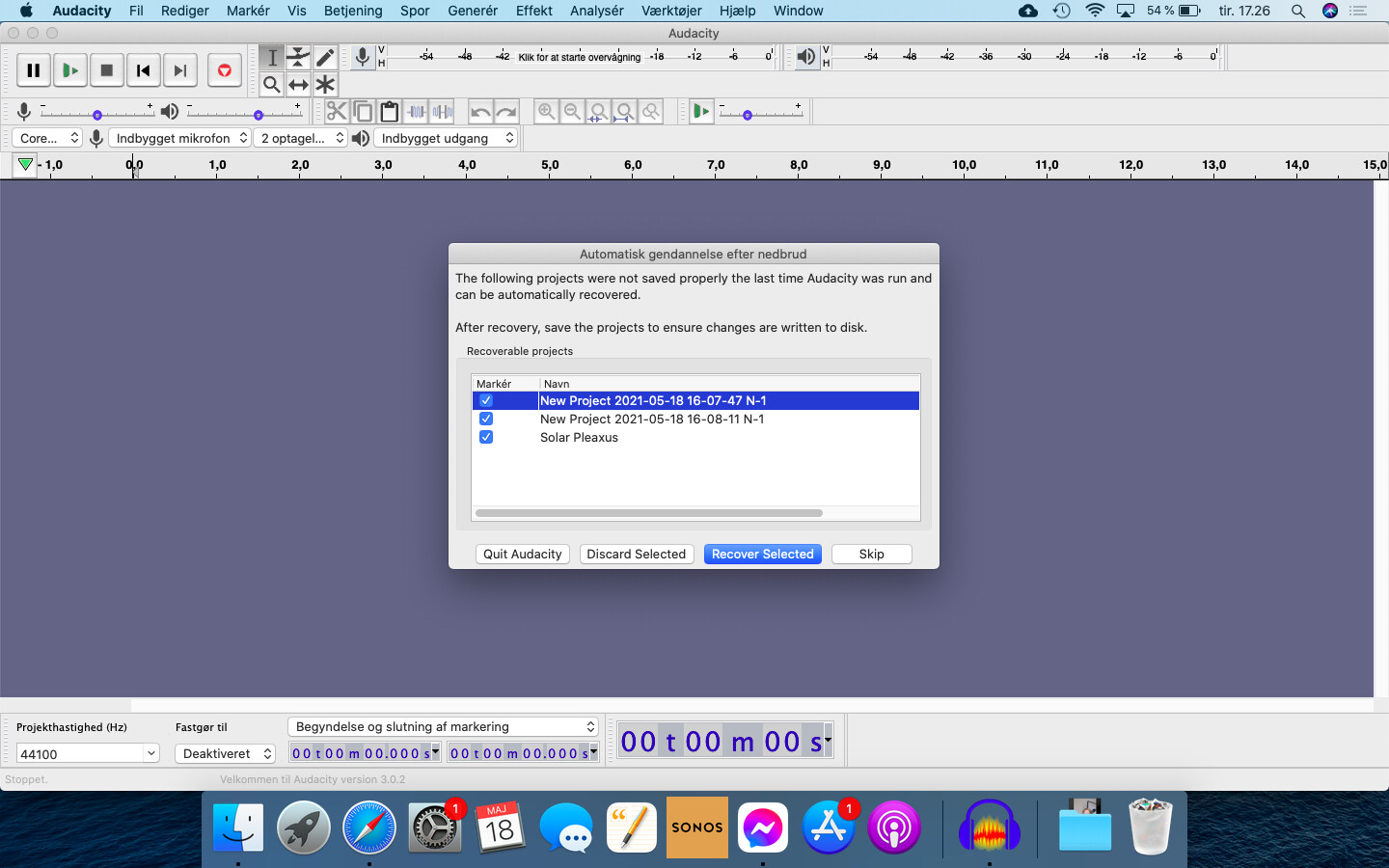Uncheck New Project 16-07-47 N-1 checkbox
This screenshot has height=868, width=1389.
pyautogui.click(x=486, y=400)
